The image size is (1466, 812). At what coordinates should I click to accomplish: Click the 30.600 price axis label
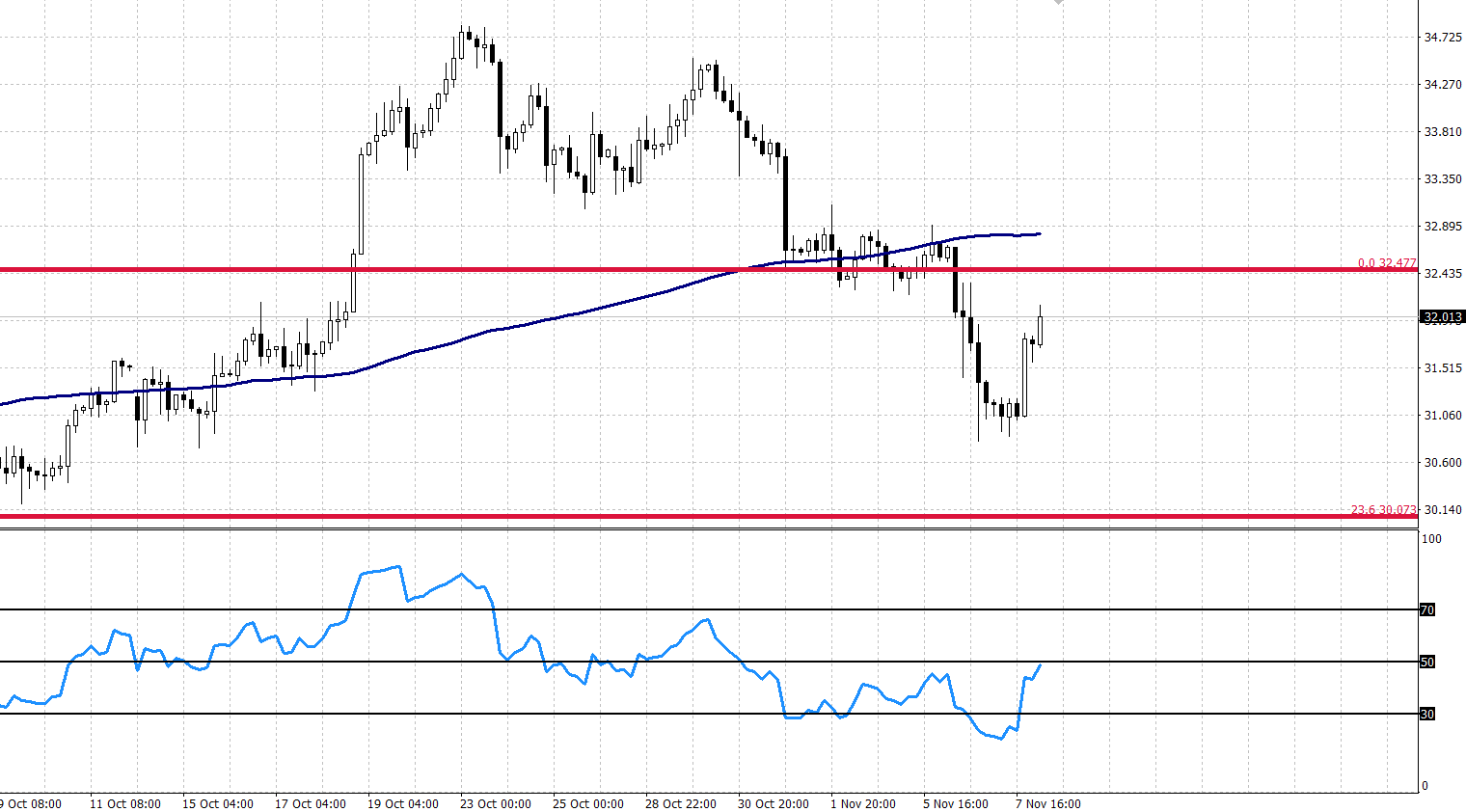point(1443,463)
